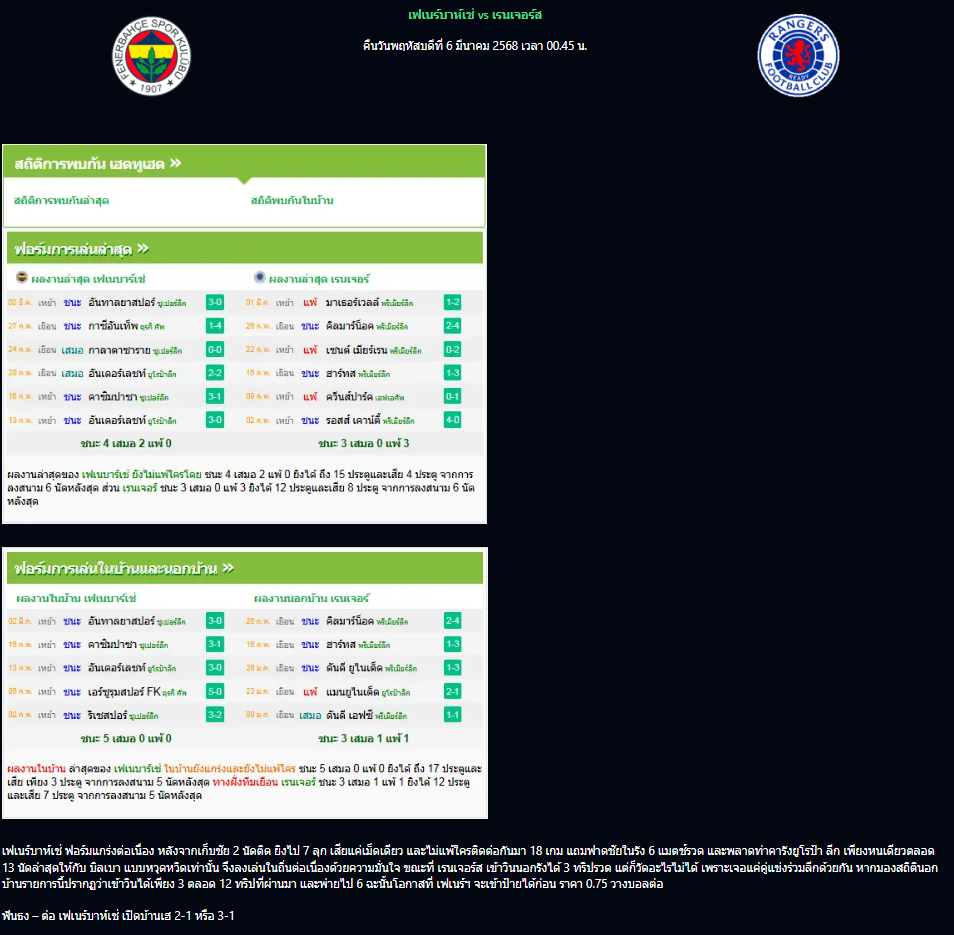This screenshot has height=935, width=954.
Task: Click the summary 'ชนะ 5 เสมอ 0 แพ้ 0'
Action: pos(126,739)
